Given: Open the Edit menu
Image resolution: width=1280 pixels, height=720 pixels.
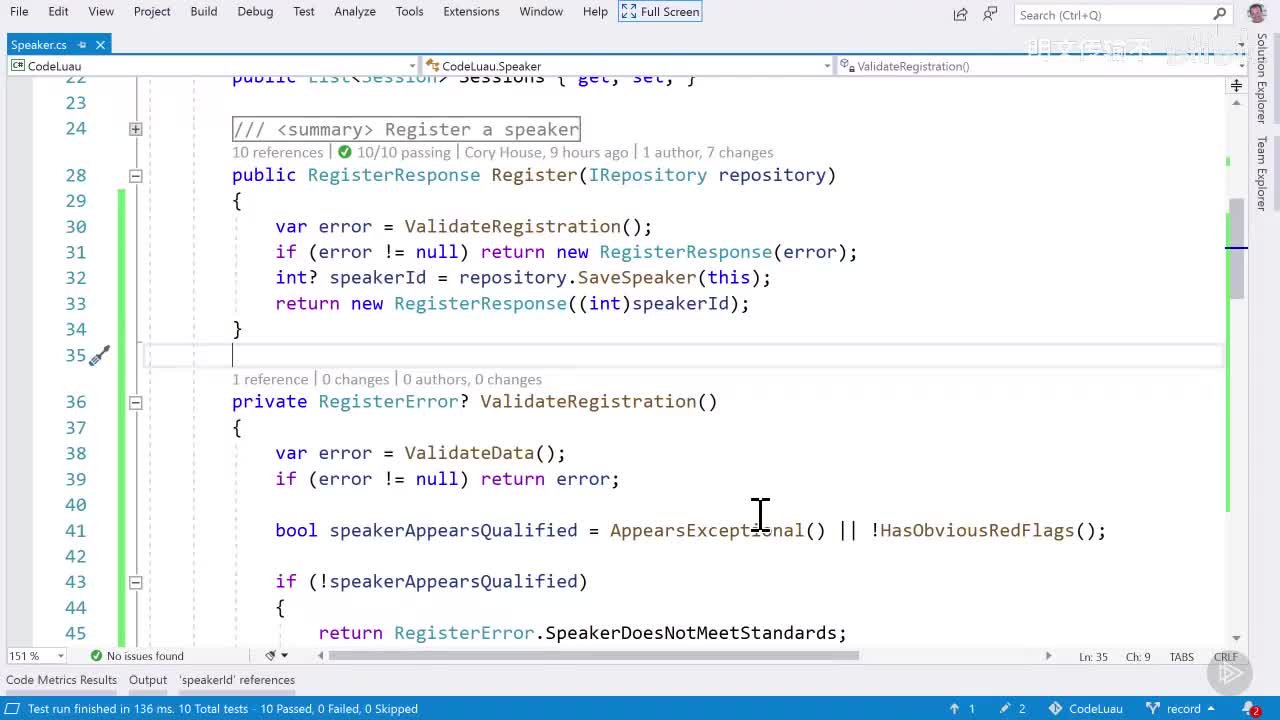Looking at the screenshot, I should click(x=58, y=11).
